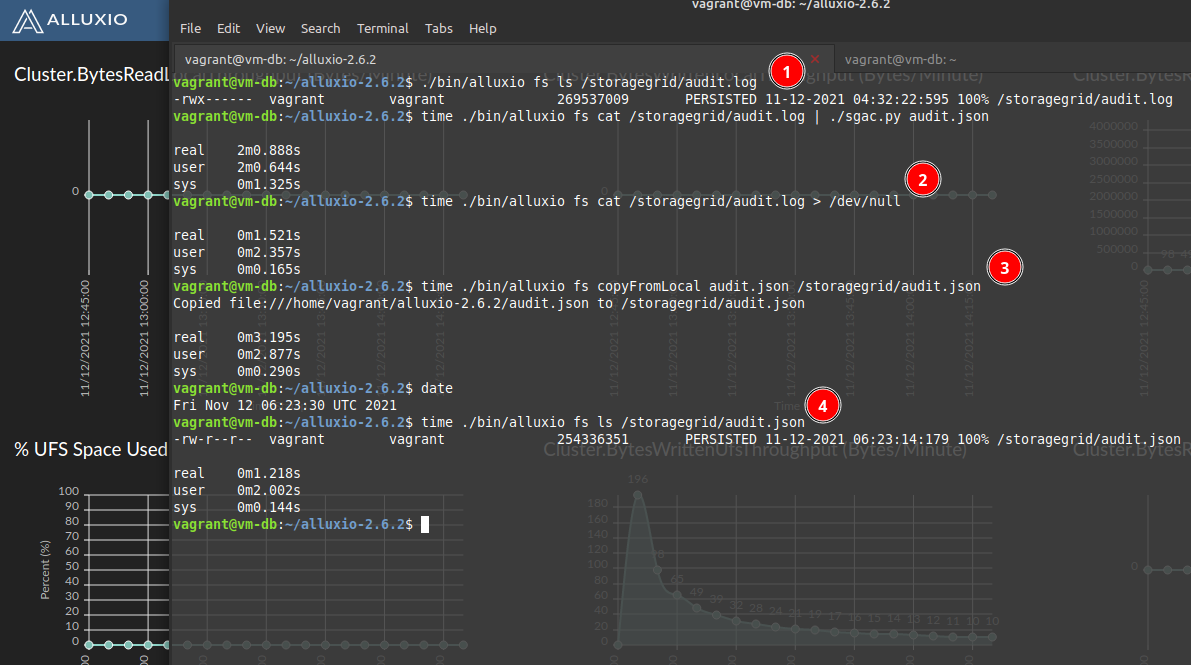1191x665 pixels.
Task: Click the 100 label on the Percent axis
Action: (x=68, y=491)
